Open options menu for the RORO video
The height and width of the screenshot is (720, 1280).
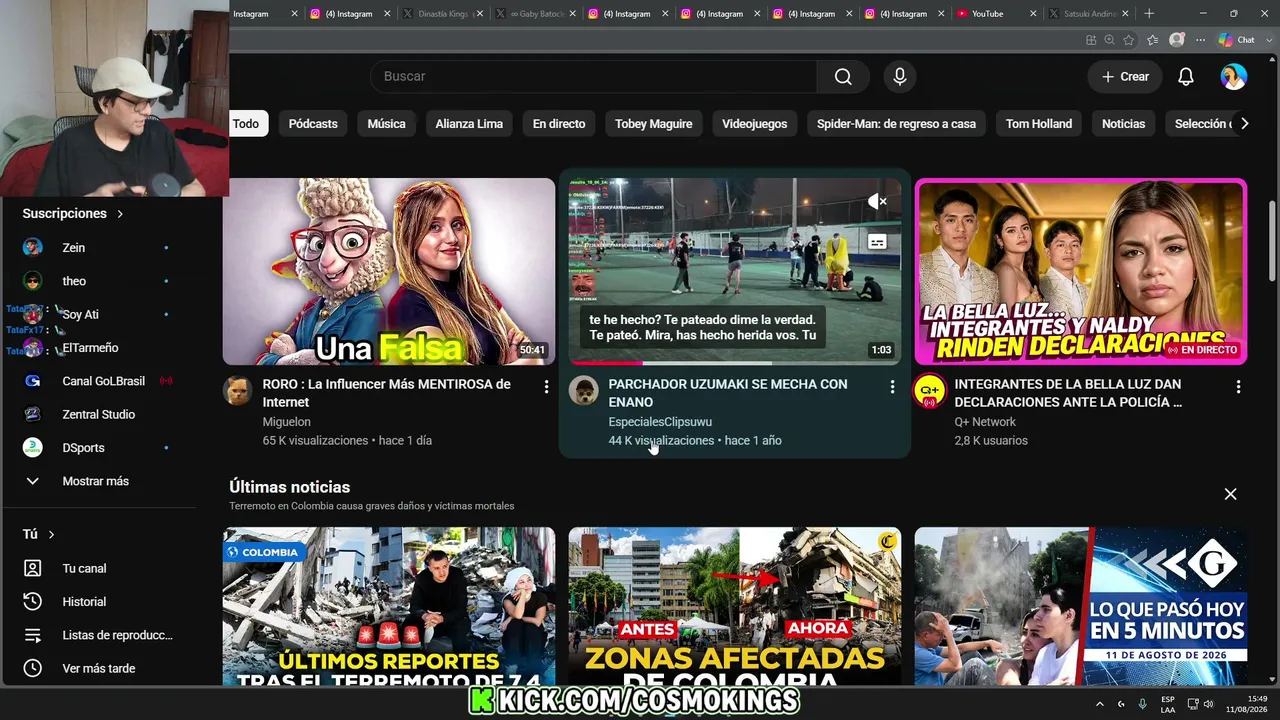point(546,386)
